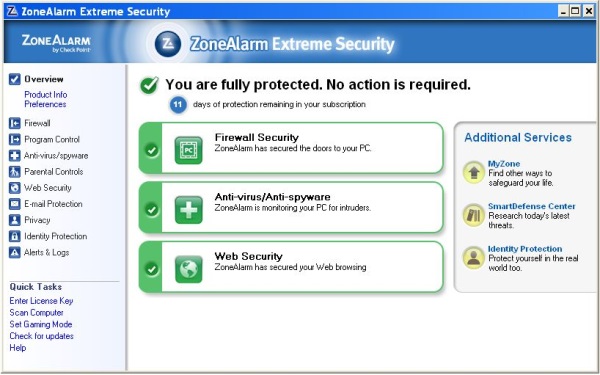The image size is (600, 375).
Task: Open Alerts & Logs warning icon
Action: click(x=15, y=253)
